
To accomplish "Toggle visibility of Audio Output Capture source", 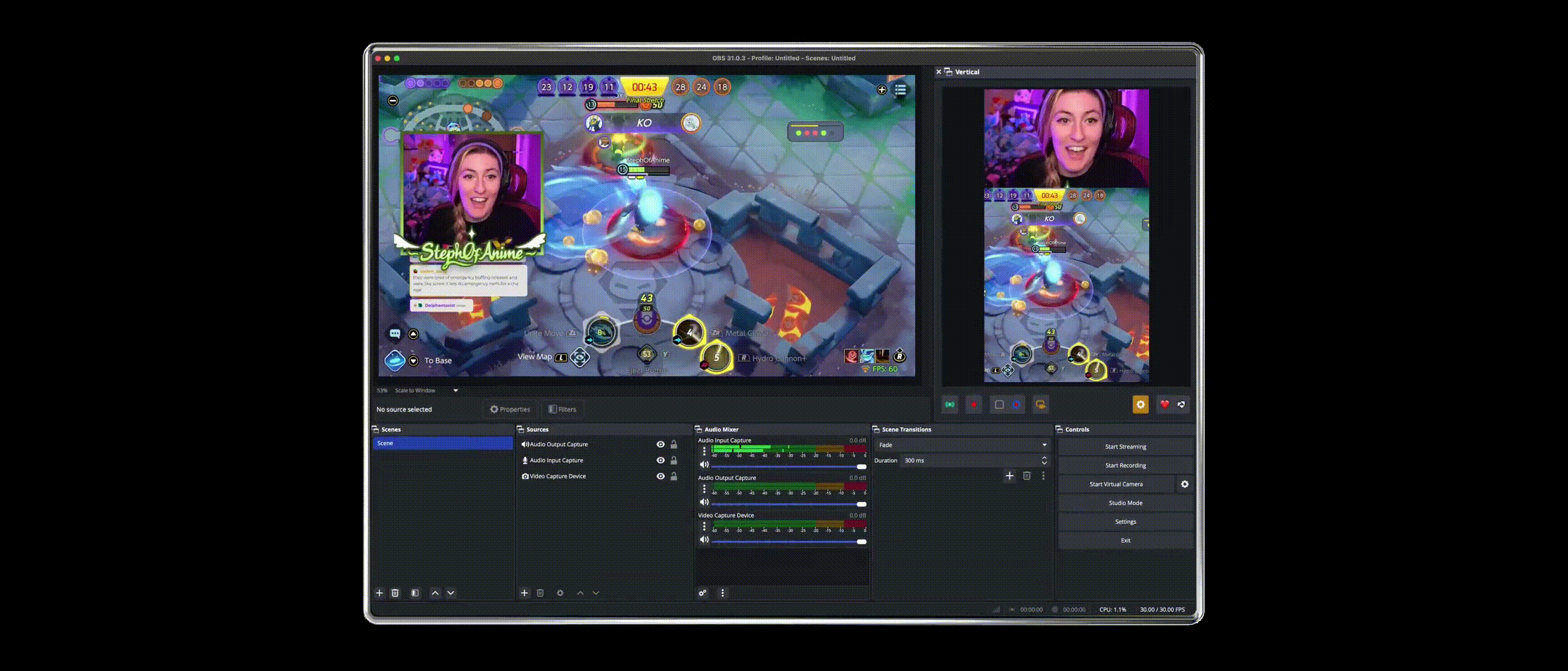I will [x=660, y=444].
